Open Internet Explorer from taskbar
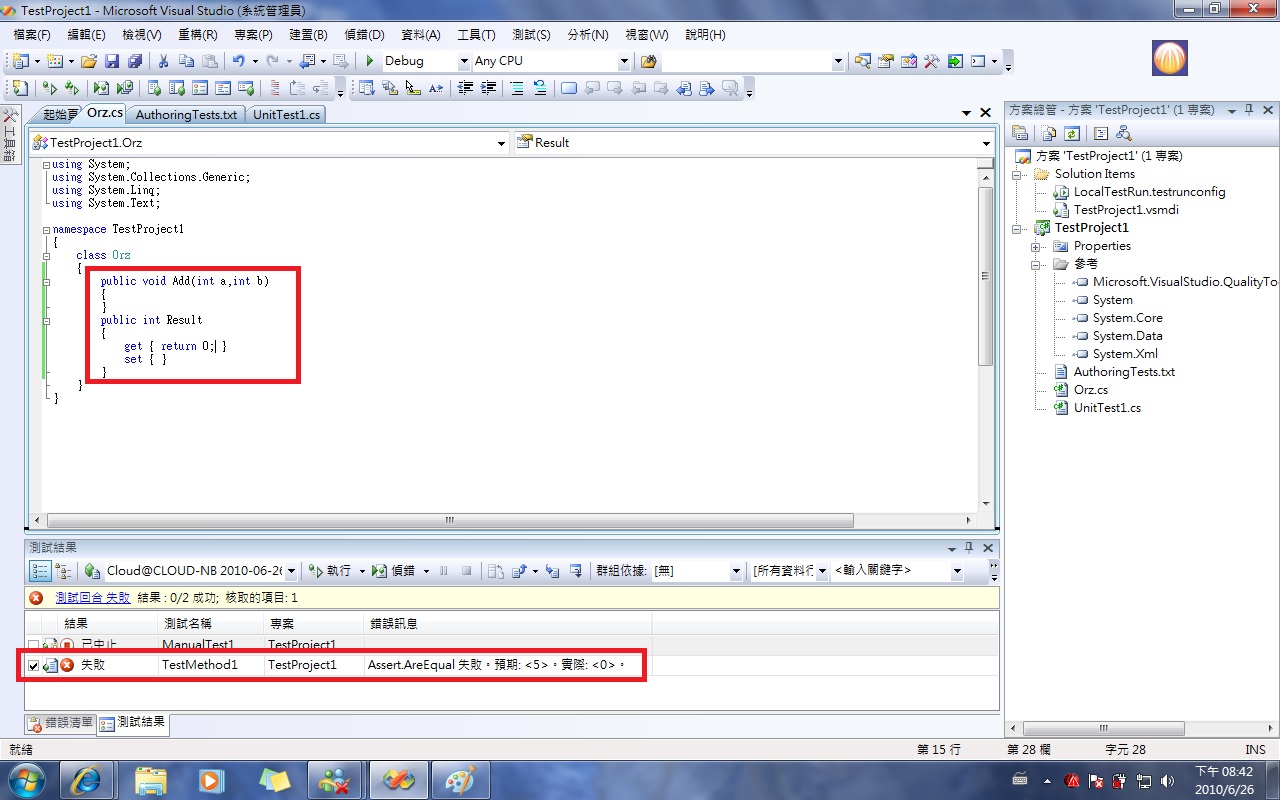1280x800 pixels. click(86, 779)
